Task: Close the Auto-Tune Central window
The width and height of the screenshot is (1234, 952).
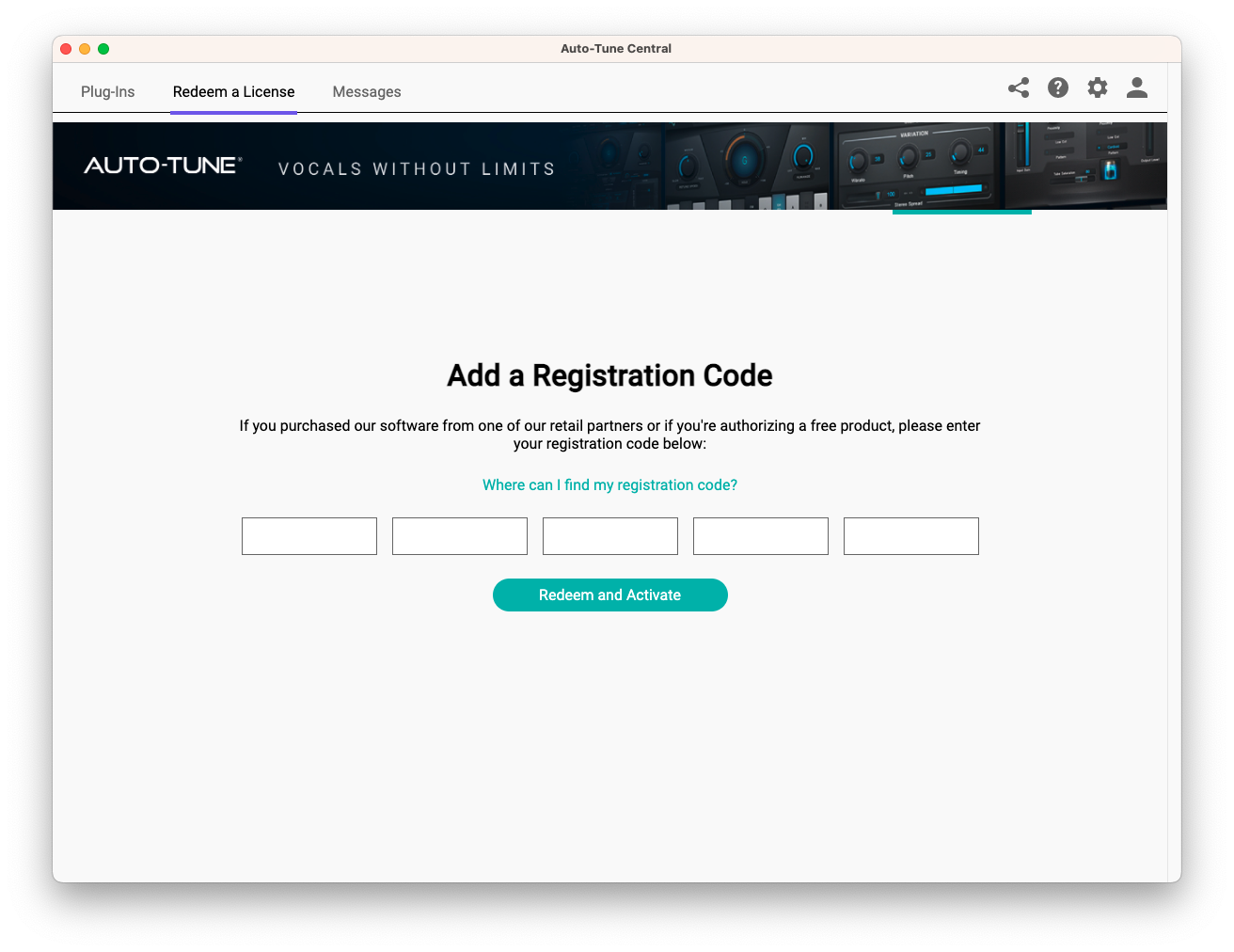Action: click(66, 49)
